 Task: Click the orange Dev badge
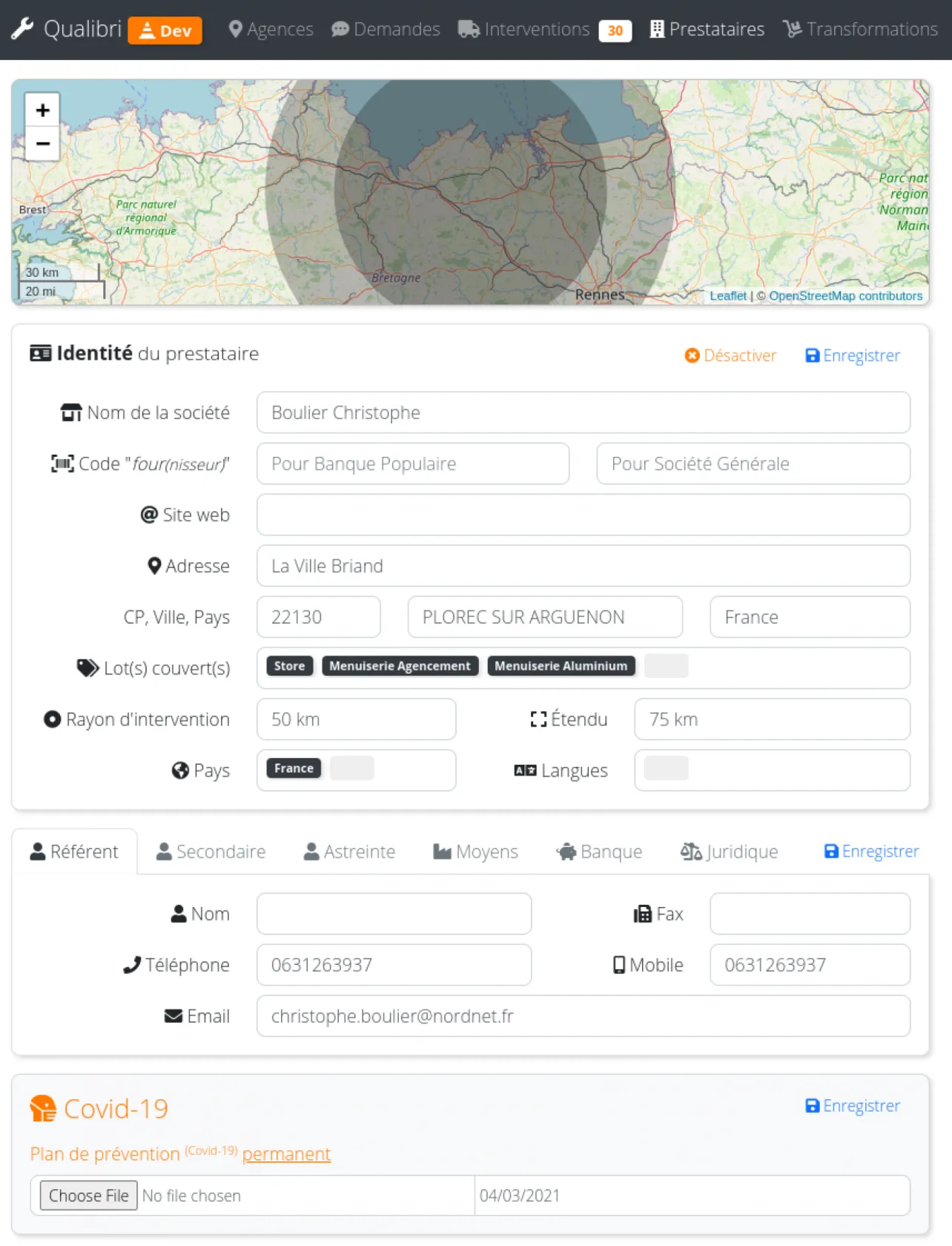click(165, 30)
